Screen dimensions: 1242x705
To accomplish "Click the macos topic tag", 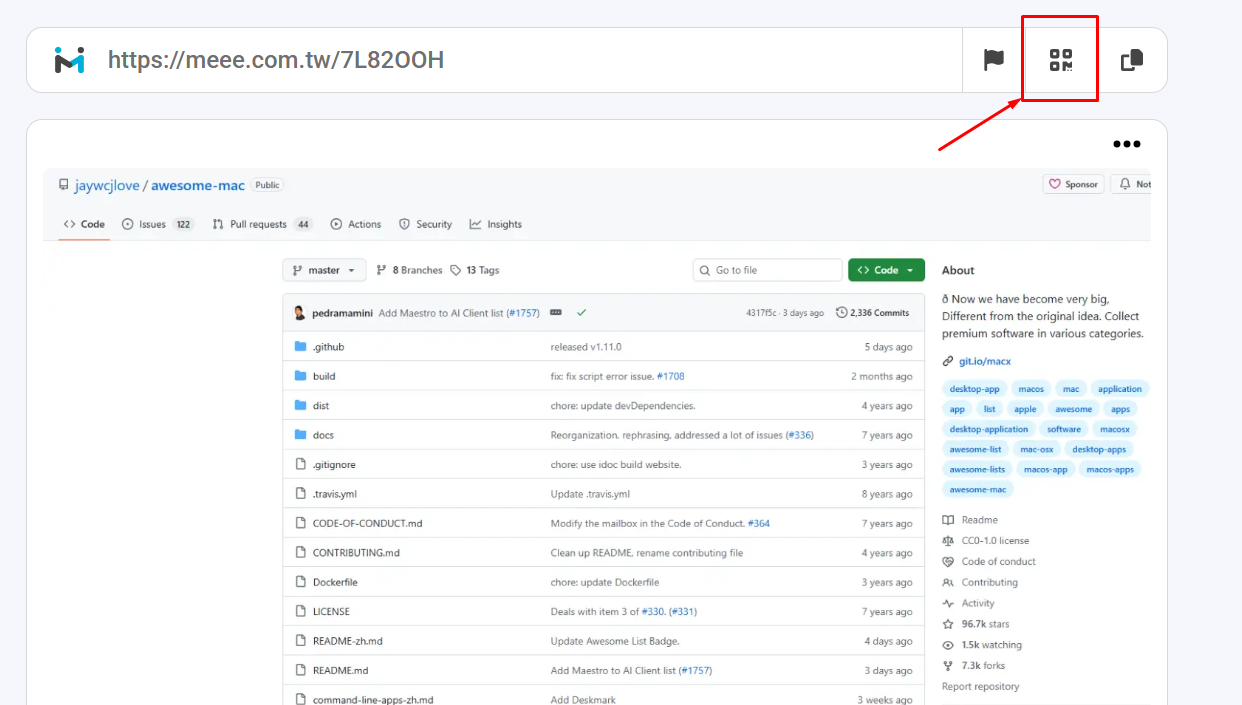I will pos(1031,389).
